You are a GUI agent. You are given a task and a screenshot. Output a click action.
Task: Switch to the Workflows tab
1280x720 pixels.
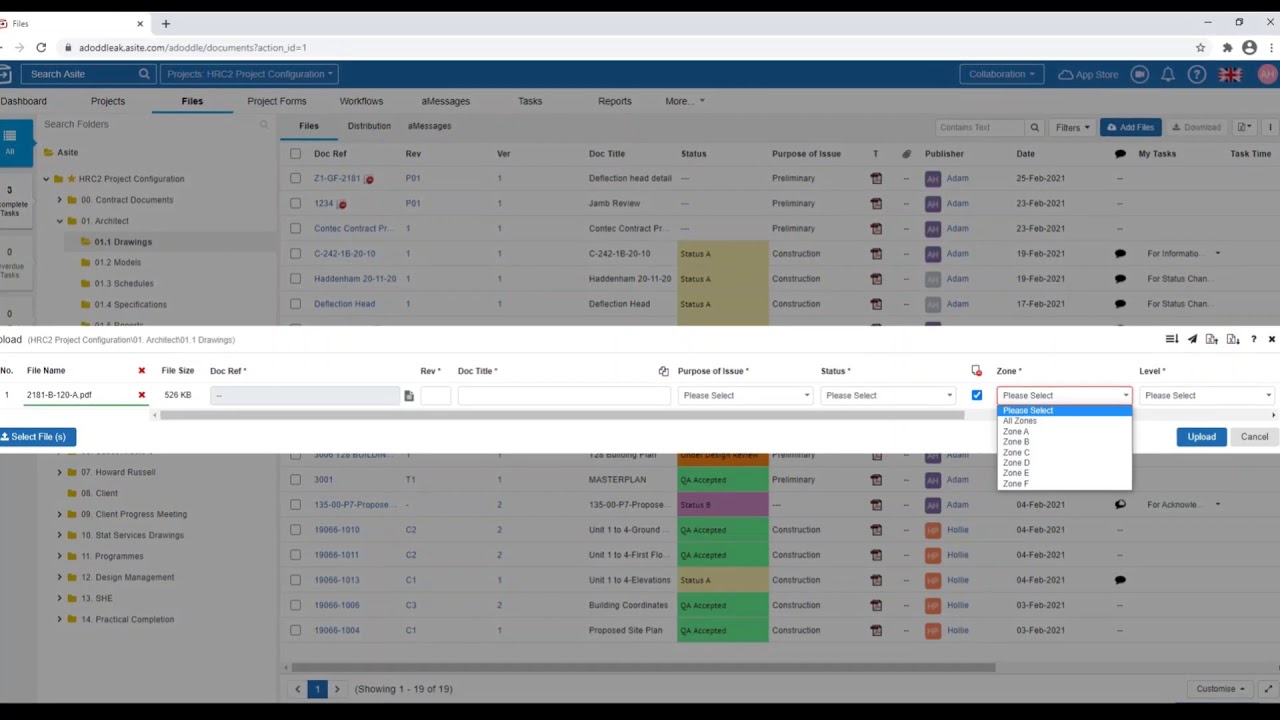pos(361,101)
